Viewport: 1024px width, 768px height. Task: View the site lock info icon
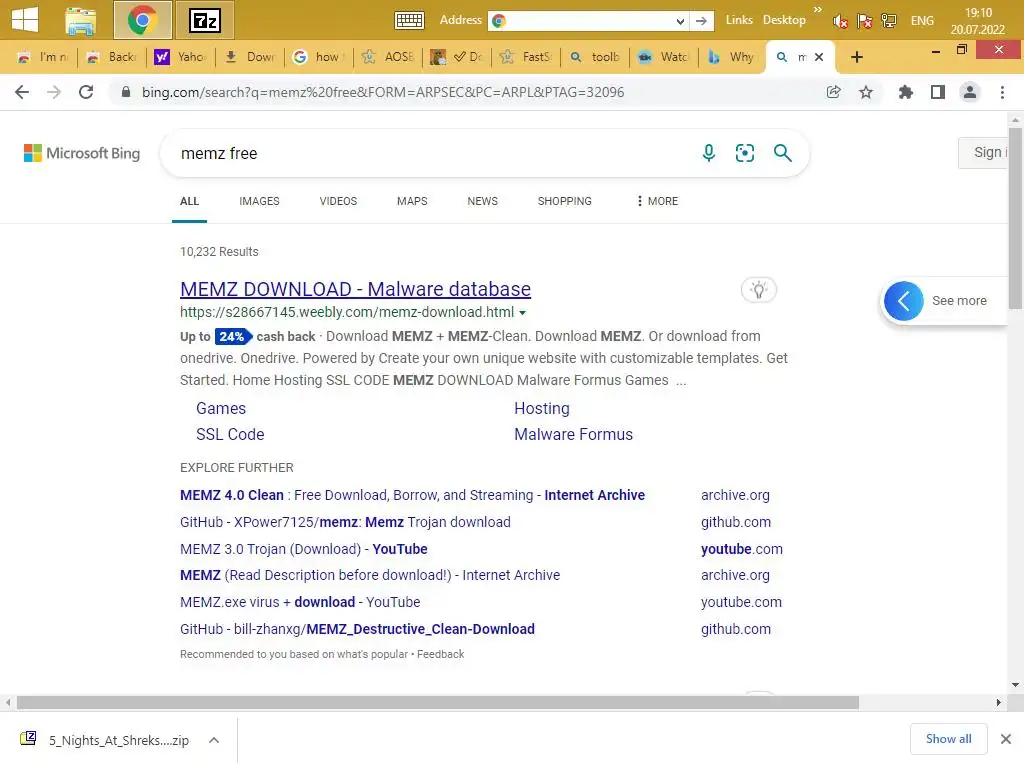[x=126, y=92]
